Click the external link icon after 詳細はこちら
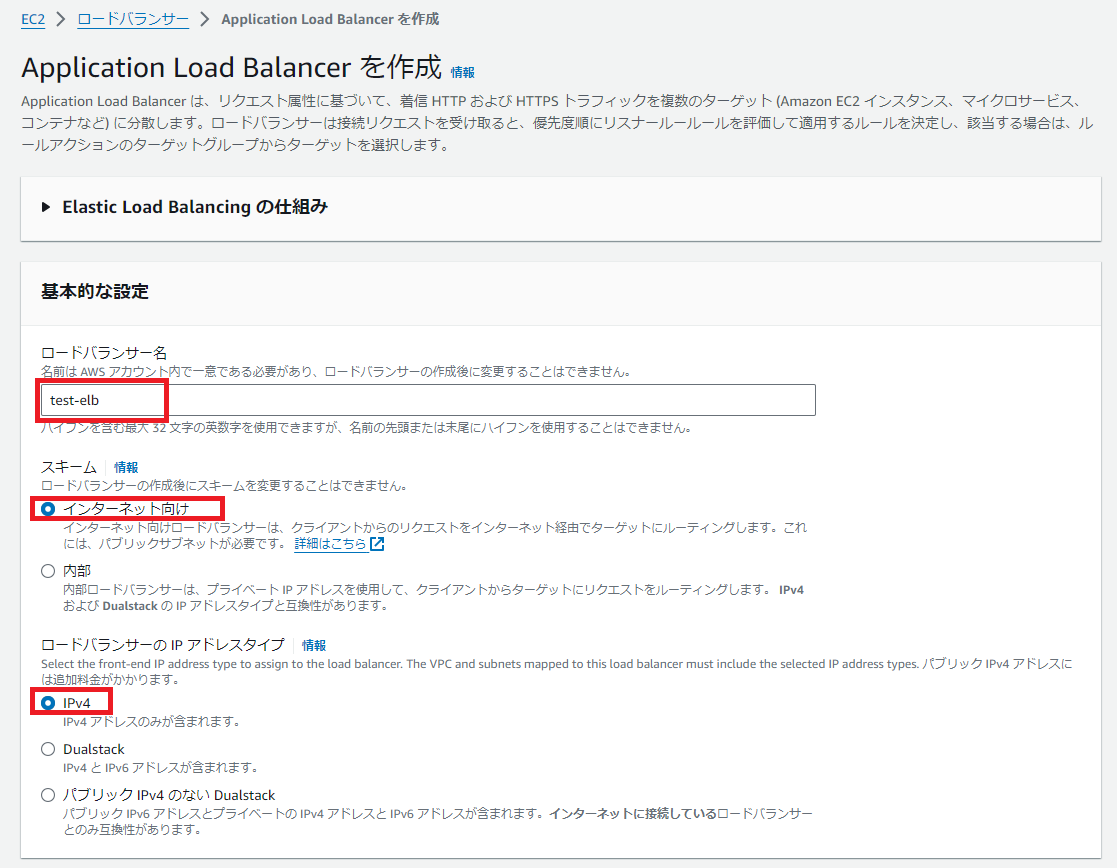Viewport: 1117px width, 868px height. click(377, 544)
